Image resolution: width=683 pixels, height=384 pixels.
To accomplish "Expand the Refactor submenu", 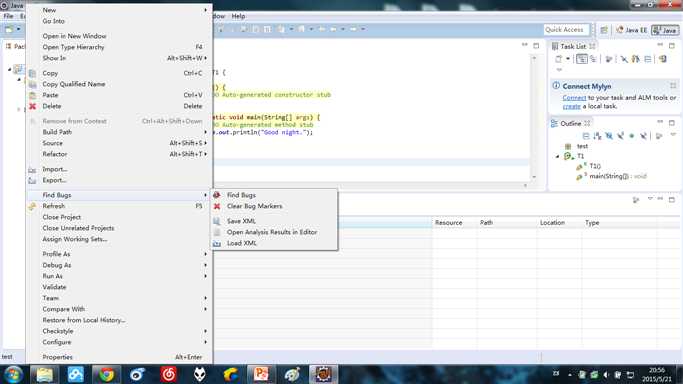I will tap(206, 154).
